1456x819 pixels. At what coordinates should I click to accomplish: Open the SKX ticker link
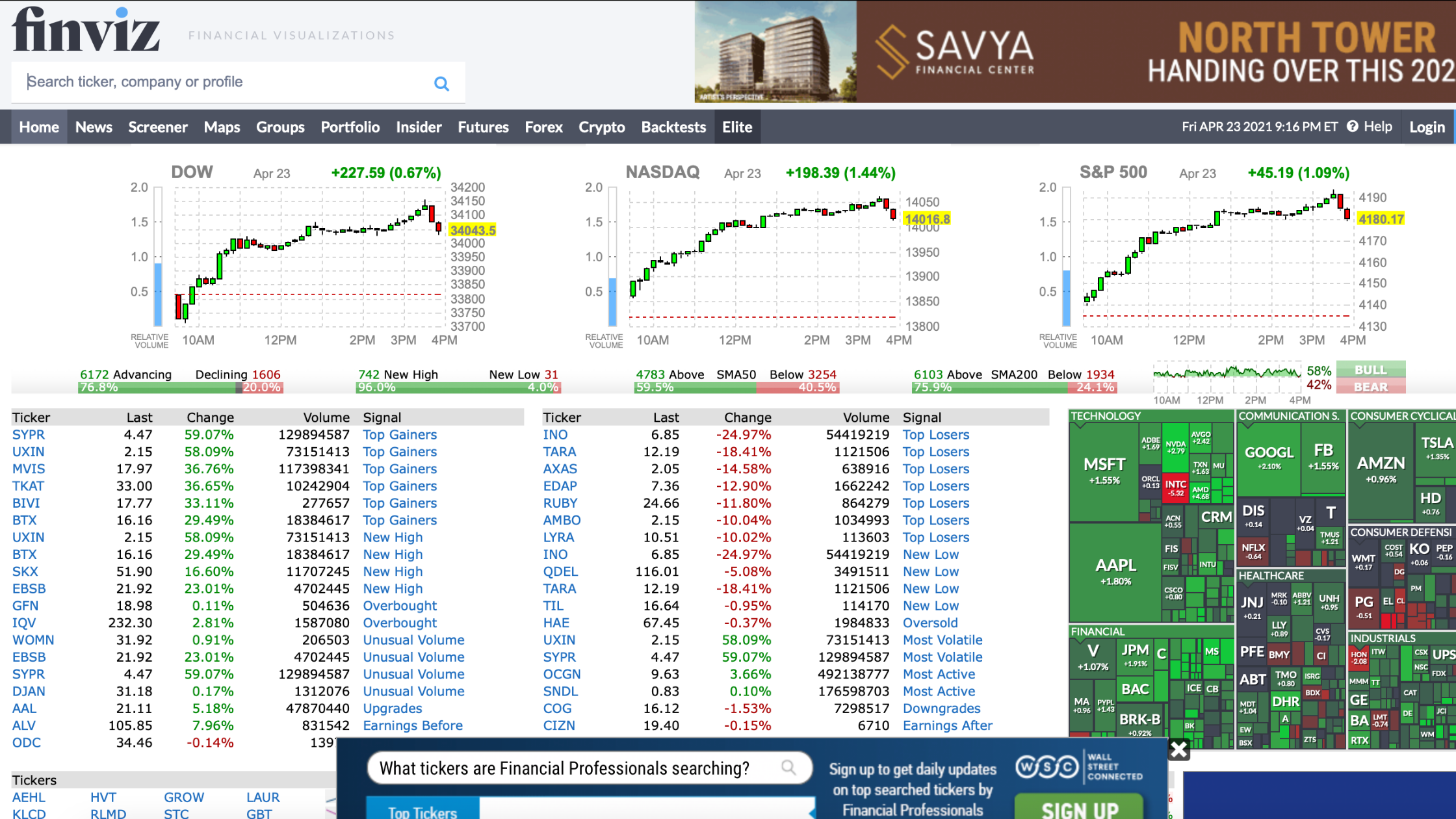[x=25, y=571]
